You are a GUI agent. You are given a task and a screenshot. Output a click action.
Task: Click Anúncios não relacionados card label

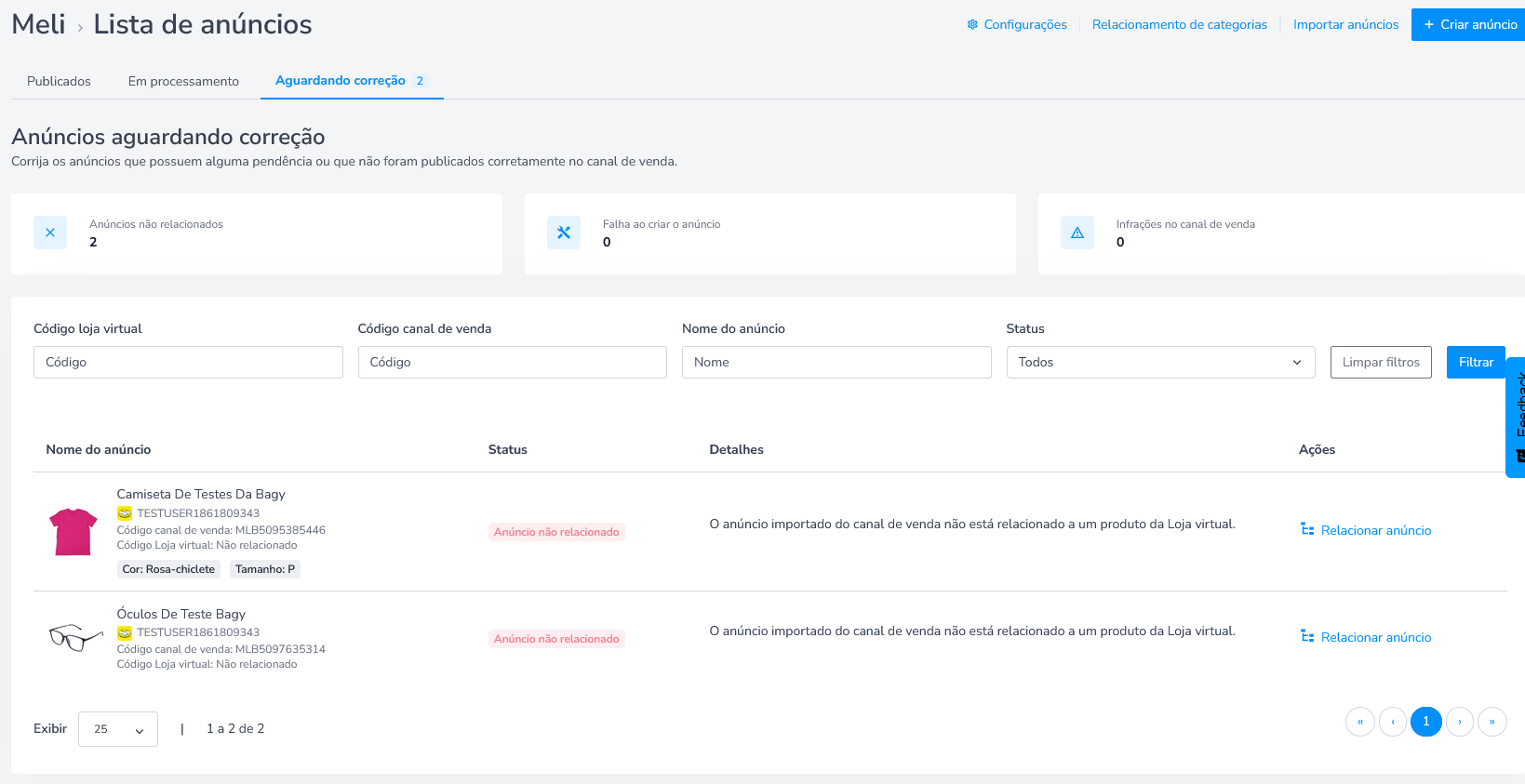[156, 224]
